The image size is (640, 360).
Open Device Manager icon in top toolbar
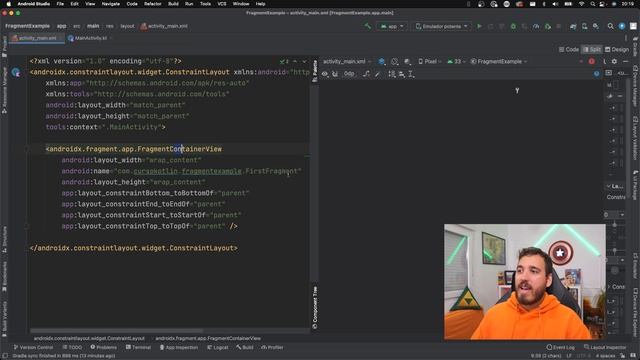[584, 26]
